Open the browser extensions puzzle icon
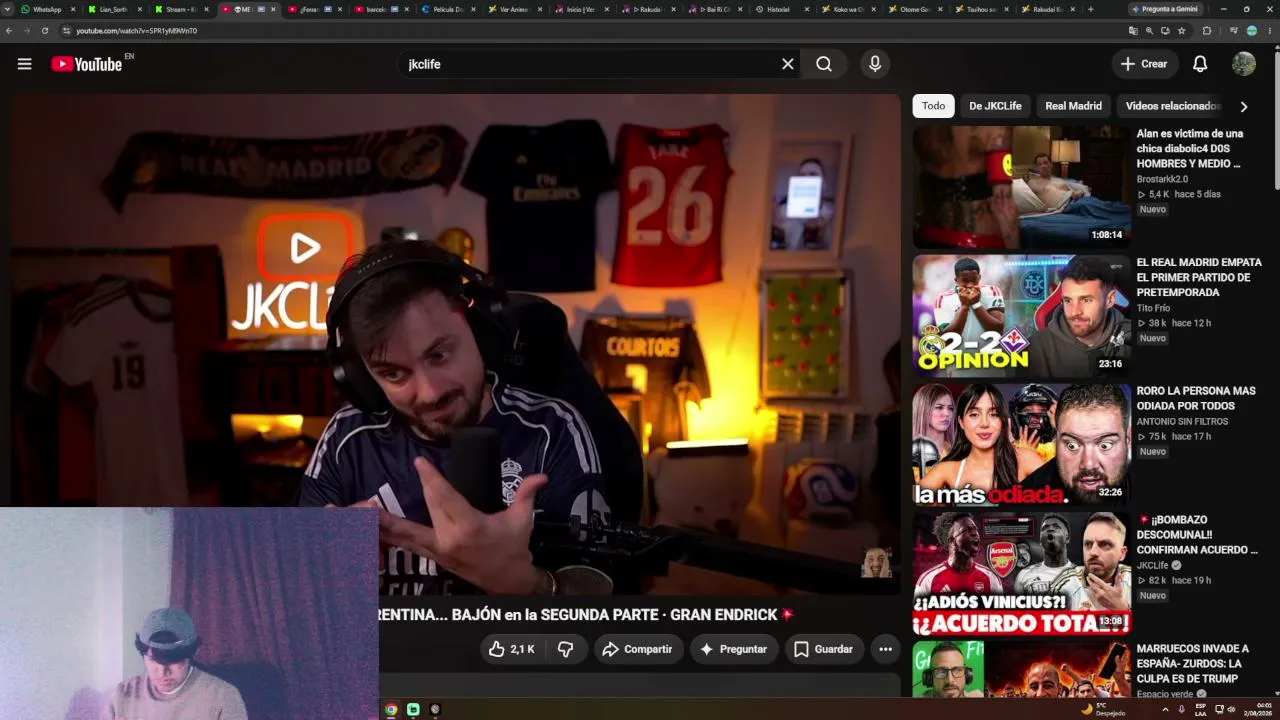The height and width of the screenshot is (720, 1280). pyautogui.click(x=1207, y=31)
